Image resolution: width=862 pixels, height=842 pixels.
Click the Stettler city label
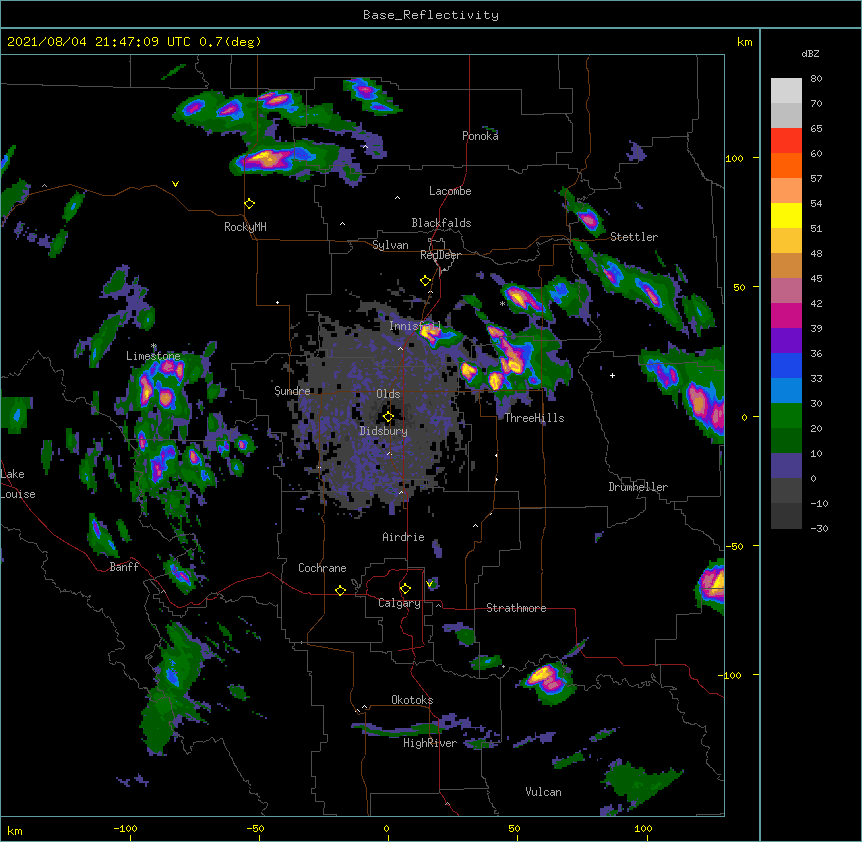(634, 237)
